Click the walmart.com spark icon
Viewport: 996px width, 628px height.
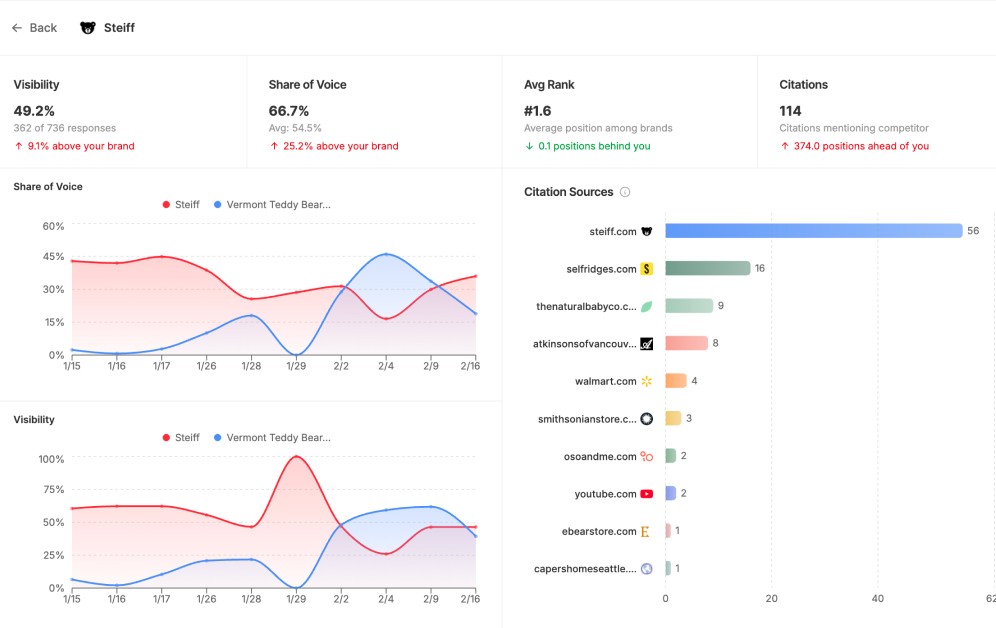point(647,381)
